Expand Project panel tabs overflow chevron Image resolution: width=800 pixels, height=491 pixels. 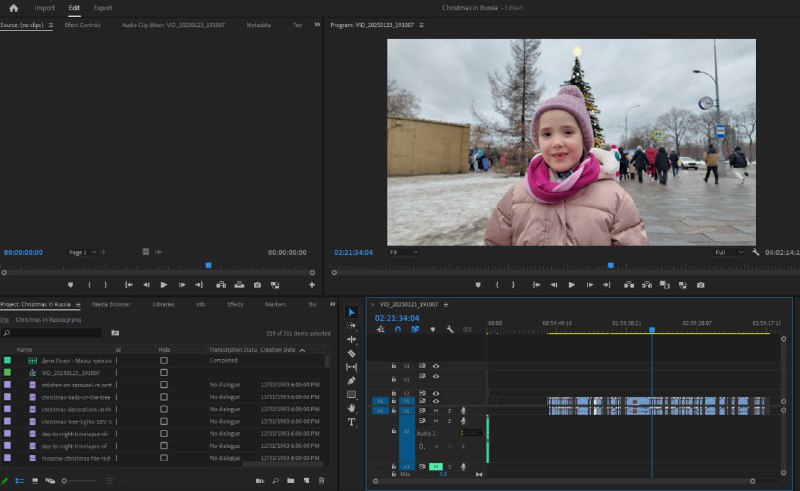[x=333, y=304]
